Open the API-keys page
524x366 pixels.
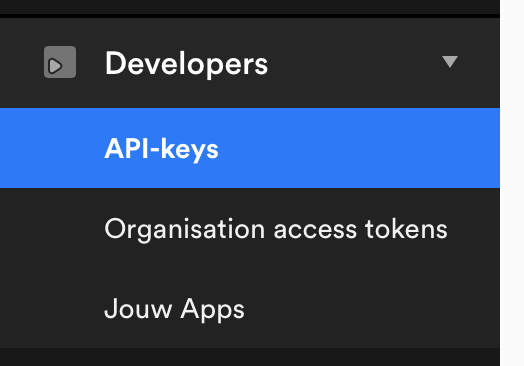point(250,148)
